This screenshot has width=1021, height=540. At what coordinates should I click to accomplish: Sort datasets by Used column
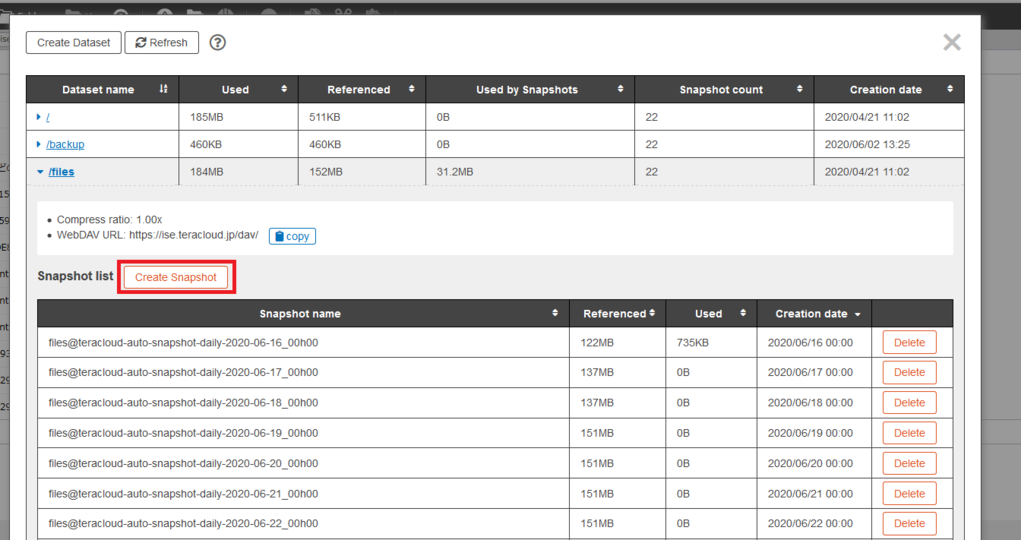pos(238,90)
